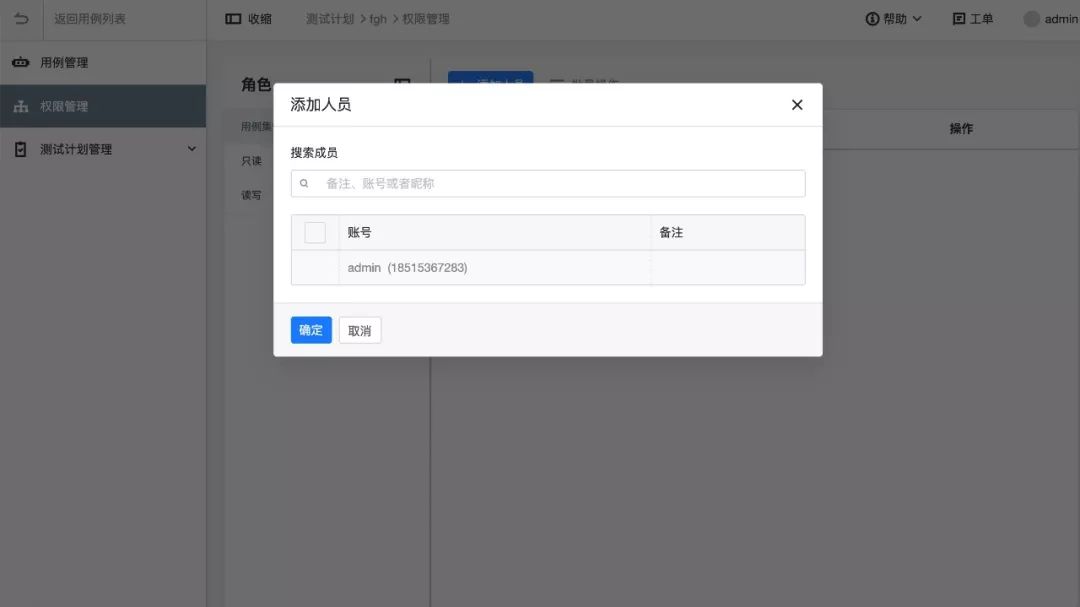Viewport: 1080px width, 607px height.
Task: Click the 测试计划管理 clipboard icon
Action: 21,150
